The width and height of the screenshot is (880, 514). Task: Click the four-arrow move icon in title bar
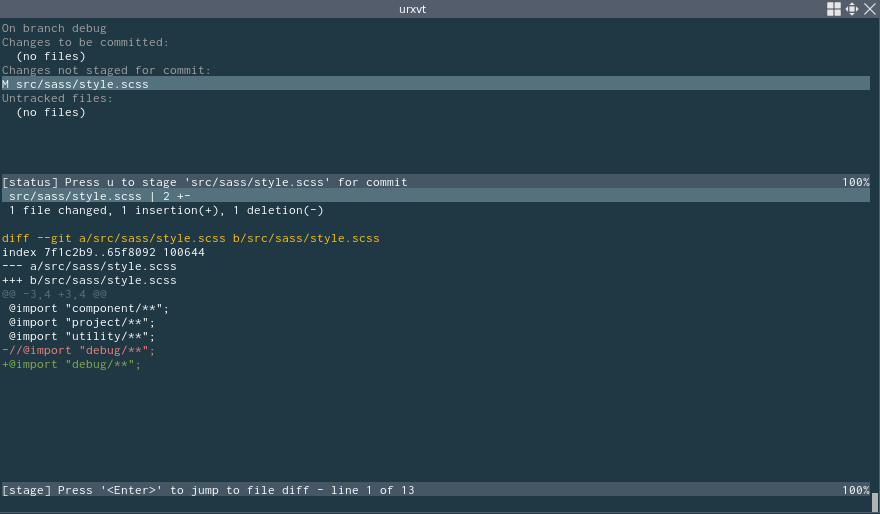pyautogui.click(x=852, y=9)
